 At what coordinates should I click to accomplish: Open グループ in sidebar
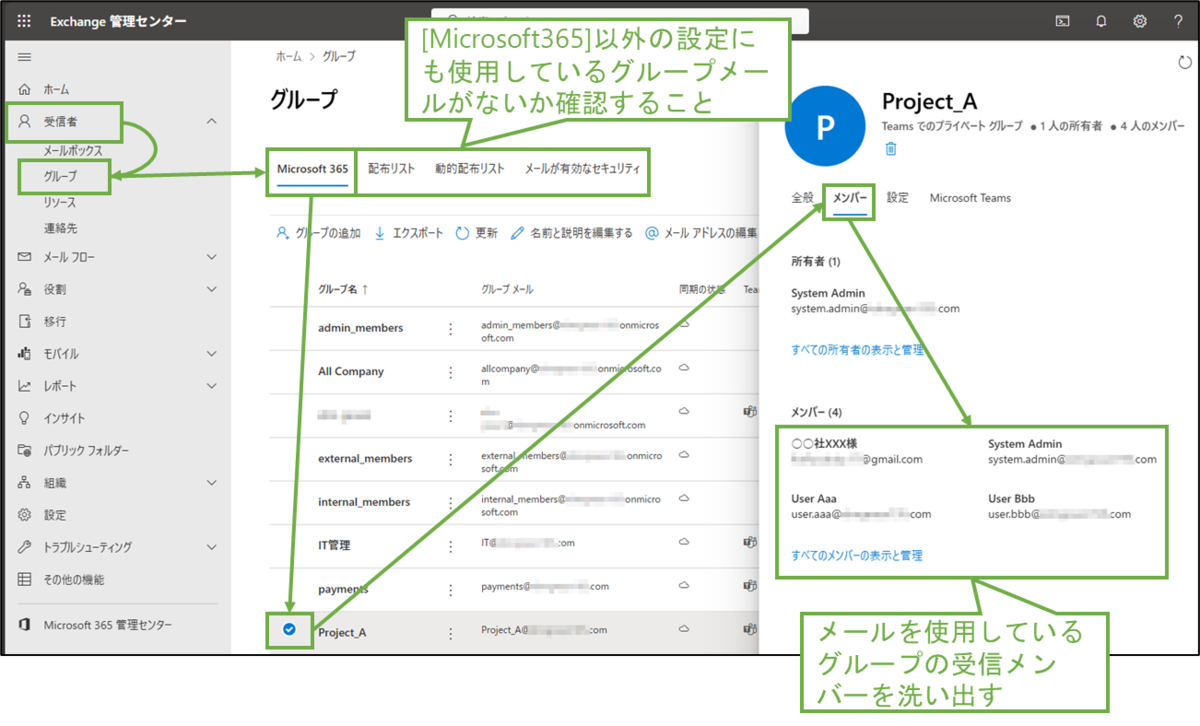(61, 176)
